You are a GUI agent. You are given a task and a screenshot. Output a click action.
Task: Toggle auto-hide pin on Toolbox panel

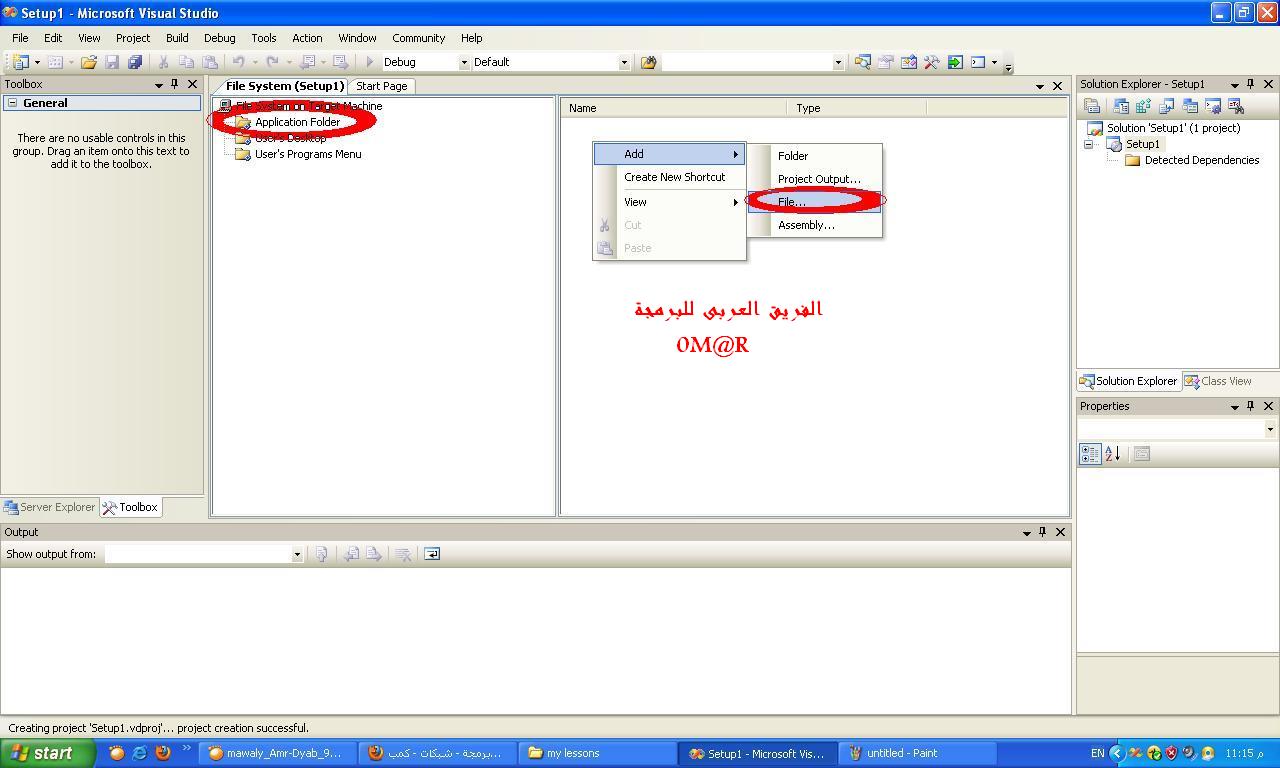(175, 84)
